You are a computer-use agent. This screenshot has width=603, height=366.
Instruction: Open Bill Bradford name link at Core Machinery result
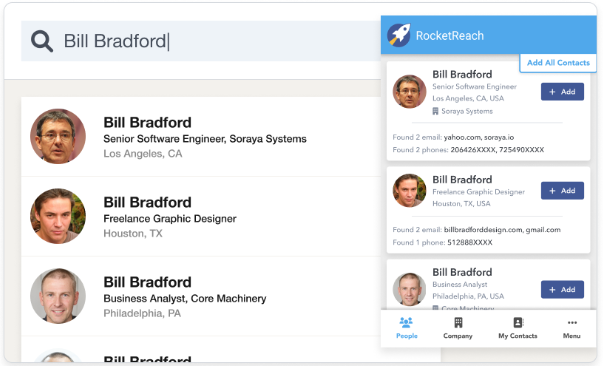click(x=147, y=282)
